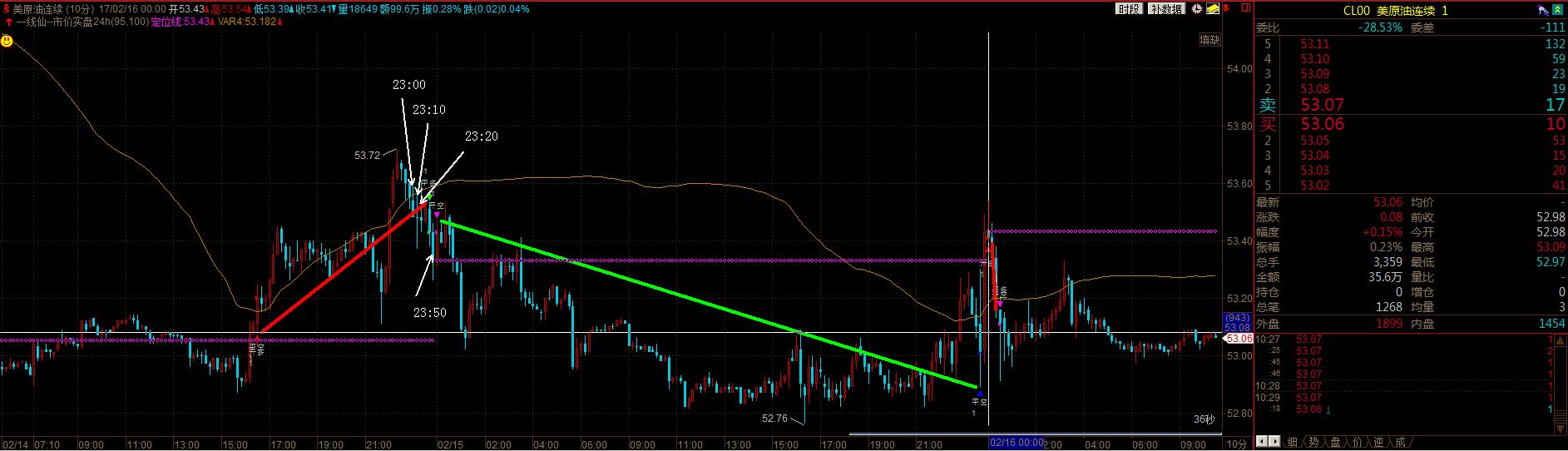Image resolution: width=1568 pixels, height=451 pixels.
Task: Click the 总手 3,359 volume value
Action: [x=1387, y=262]
